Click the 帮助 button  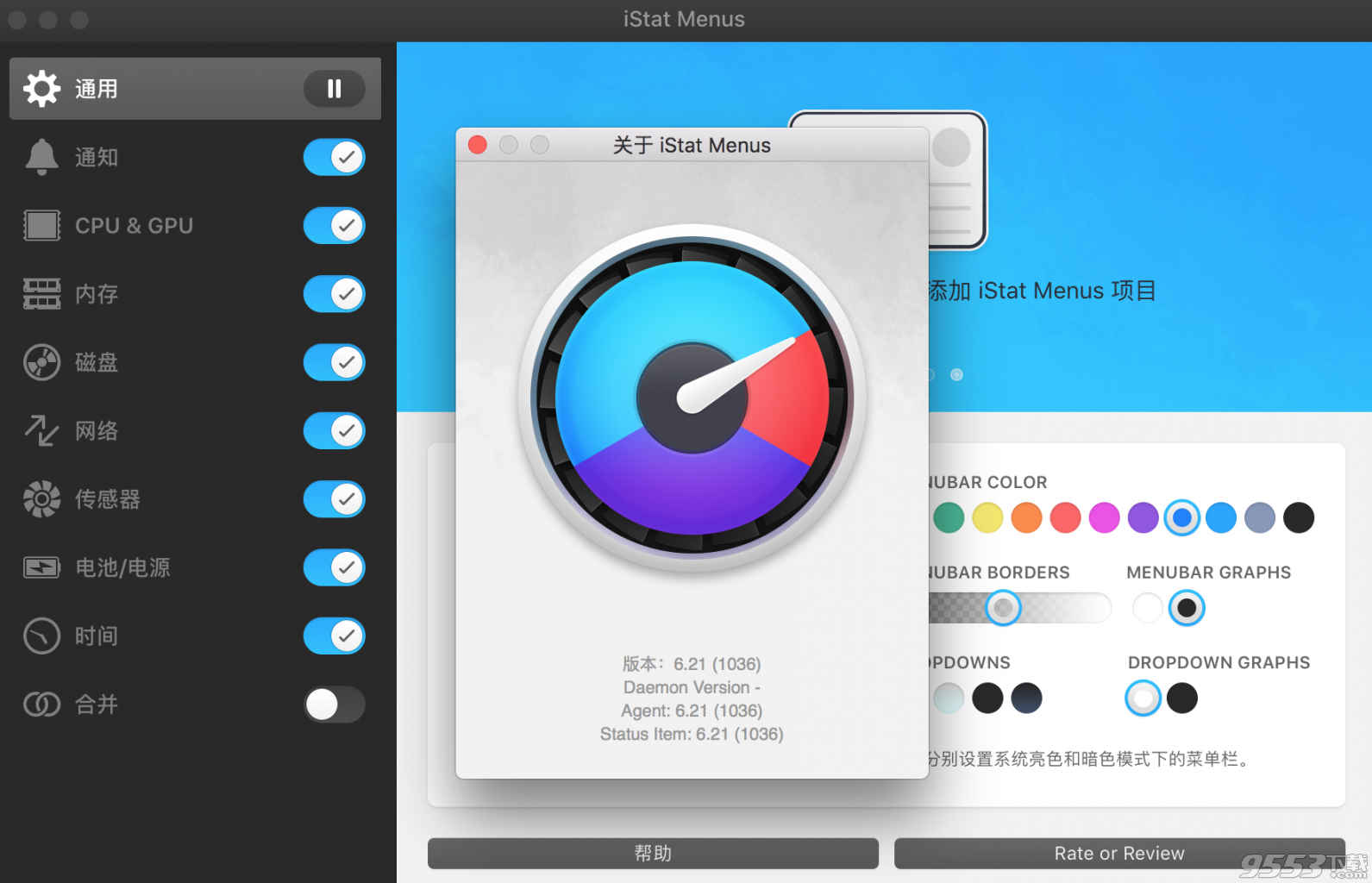(x=653, y=853)
